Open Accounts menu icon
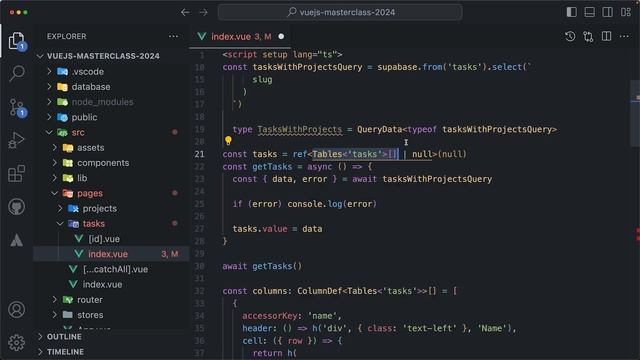The image size is (640, 360). tap(16, 310)
